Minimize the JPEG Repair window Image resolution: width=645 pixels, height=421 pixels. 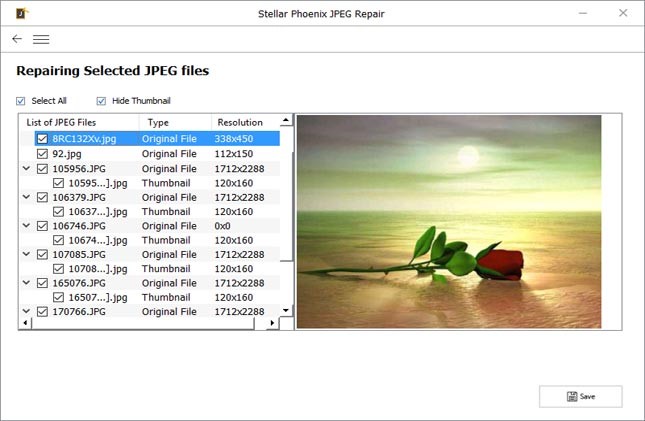[581, 12]
